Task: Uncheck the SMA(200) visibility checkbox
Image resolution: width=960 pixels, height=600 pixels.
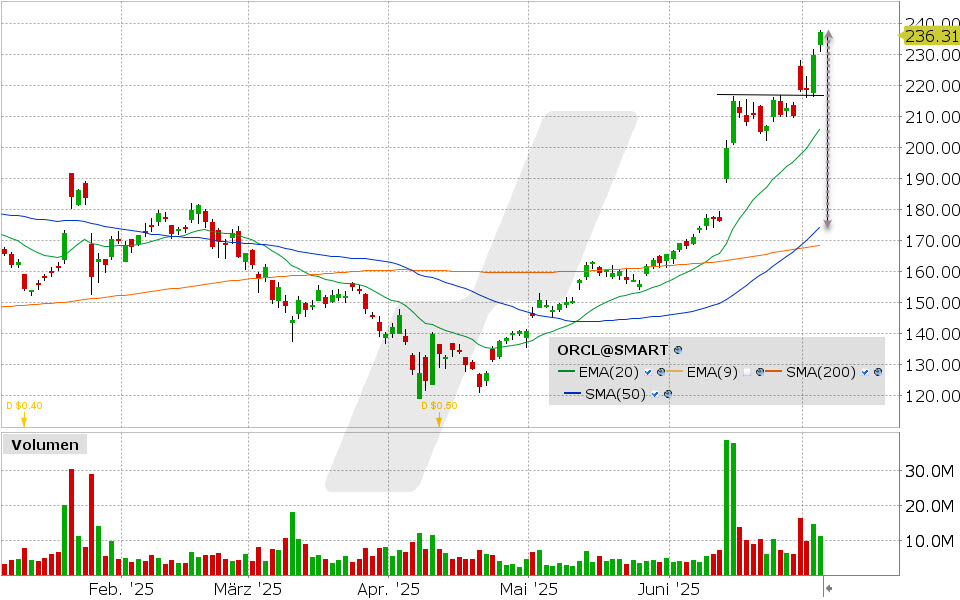Action: click(864, 372)
